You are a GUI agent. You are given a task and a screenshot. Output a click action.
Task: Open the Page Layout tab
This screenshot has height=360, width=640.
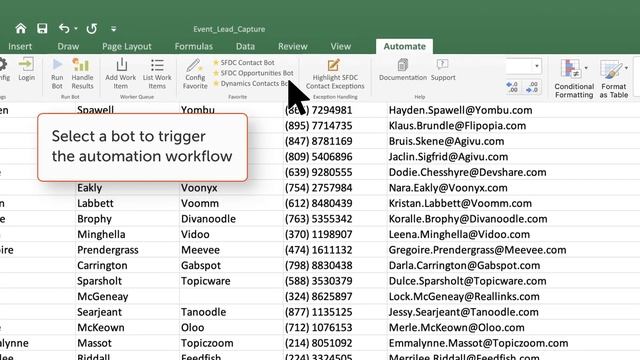coord(127,47)
